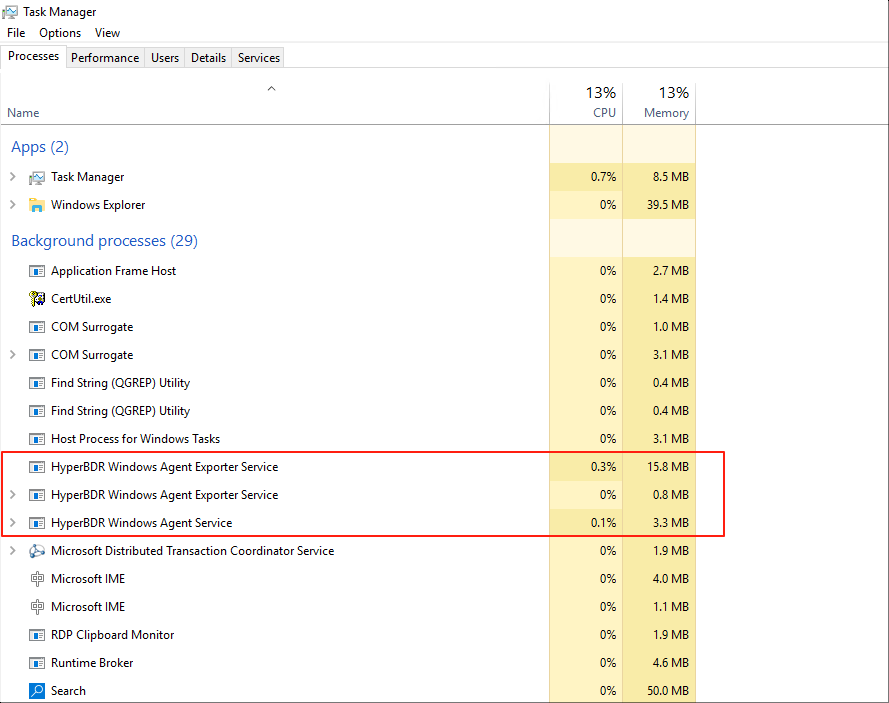Viewport: 889px width, 703px height.
Task: Click the 15.8 MB memory value
Action: pyautogui.click(x=668, y=467)
